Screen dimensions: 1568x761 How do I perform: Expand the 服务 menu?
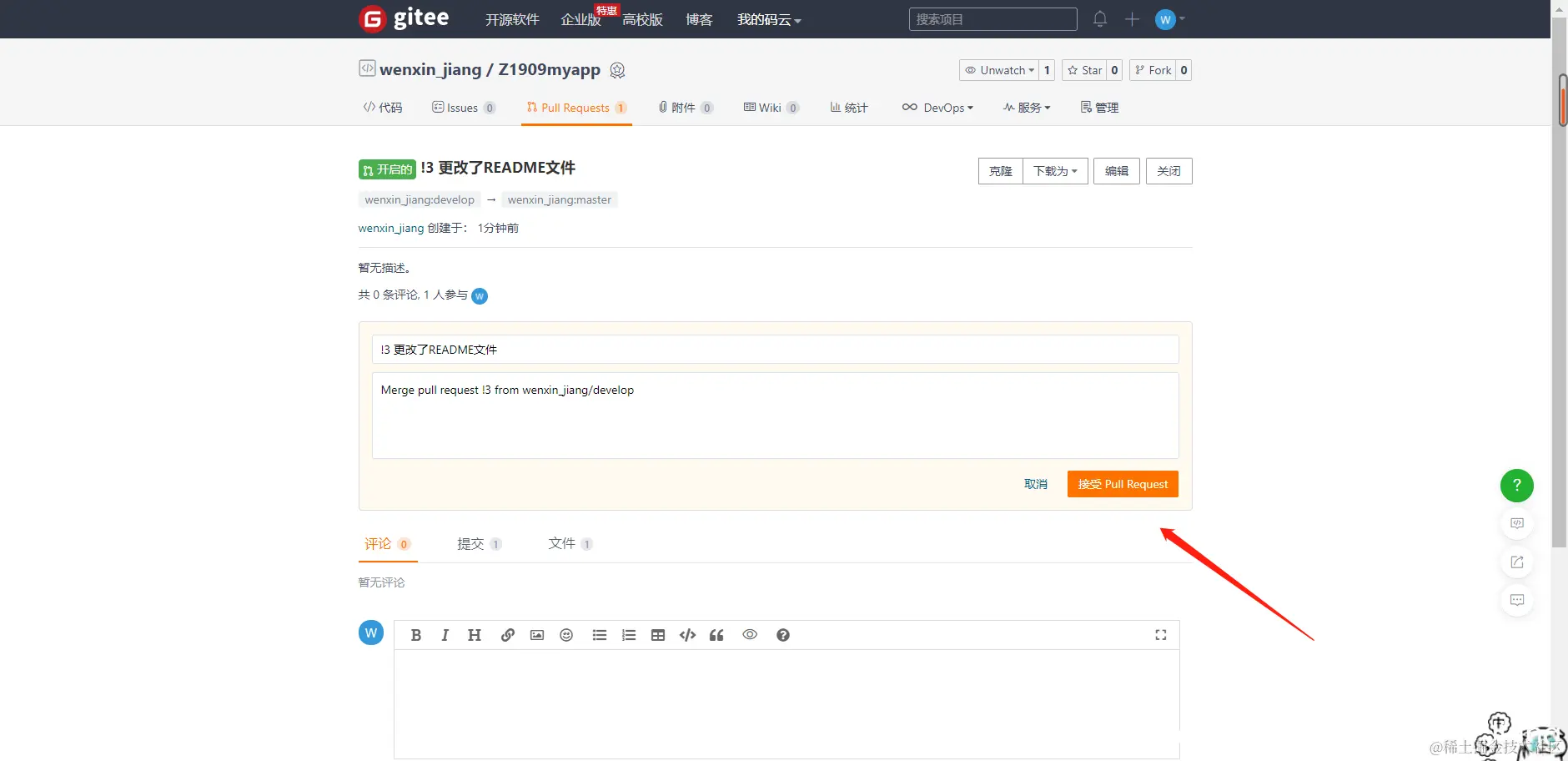click(x=1027, y=108)
